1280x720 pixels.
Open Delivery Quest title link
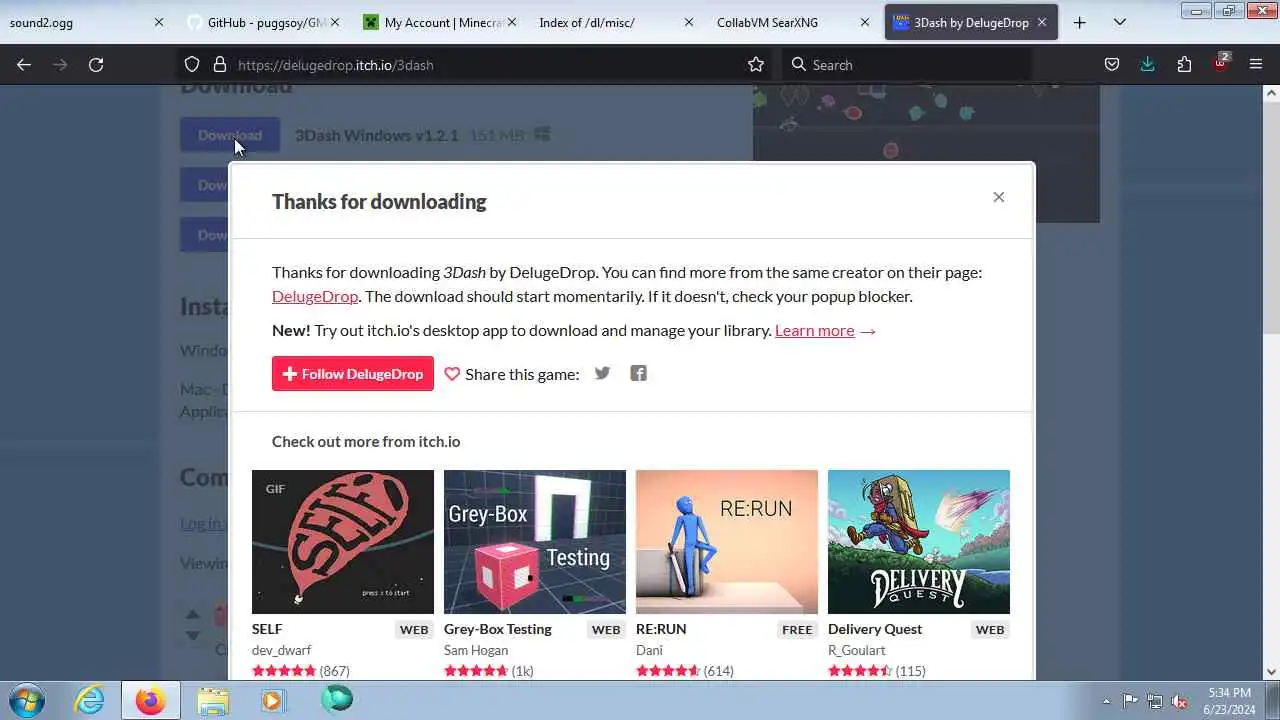click(x=875, y=629)
